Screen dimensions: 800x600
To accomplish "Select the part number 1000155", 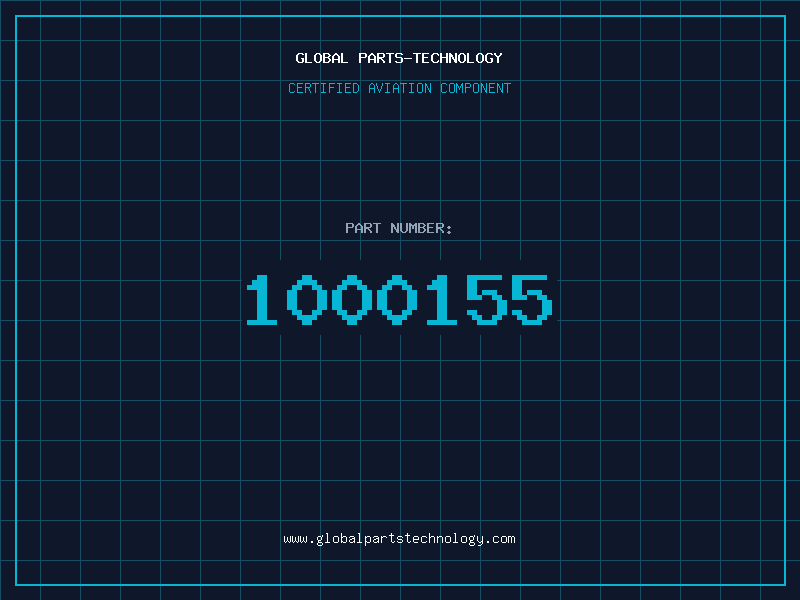I will coord(399,299).
